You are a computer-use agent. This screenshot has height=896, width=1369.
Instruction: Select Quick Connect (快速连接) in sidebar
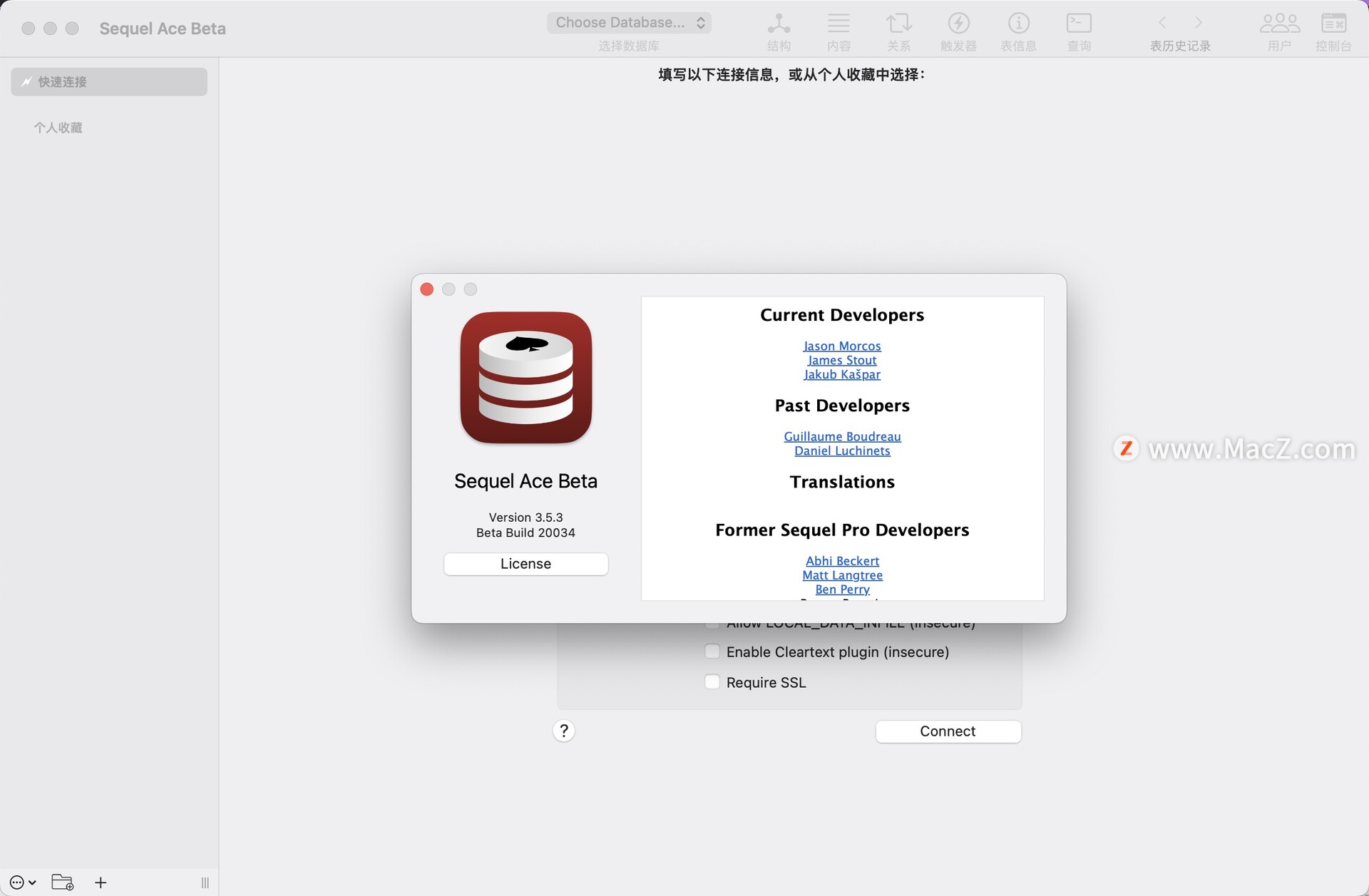click(x=109, y=82)
